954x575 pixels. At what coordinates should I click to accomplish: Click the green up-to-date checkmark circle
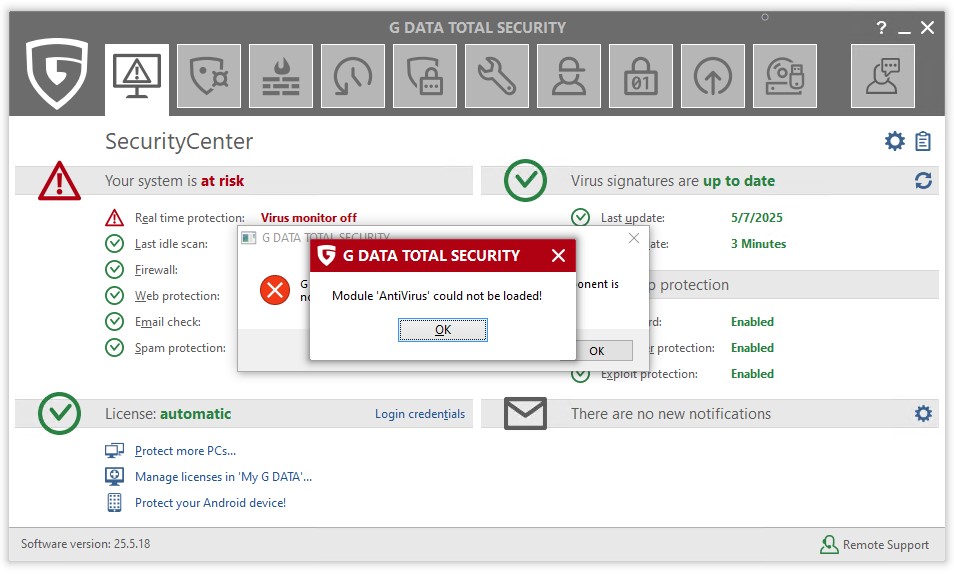coord(525,181)
